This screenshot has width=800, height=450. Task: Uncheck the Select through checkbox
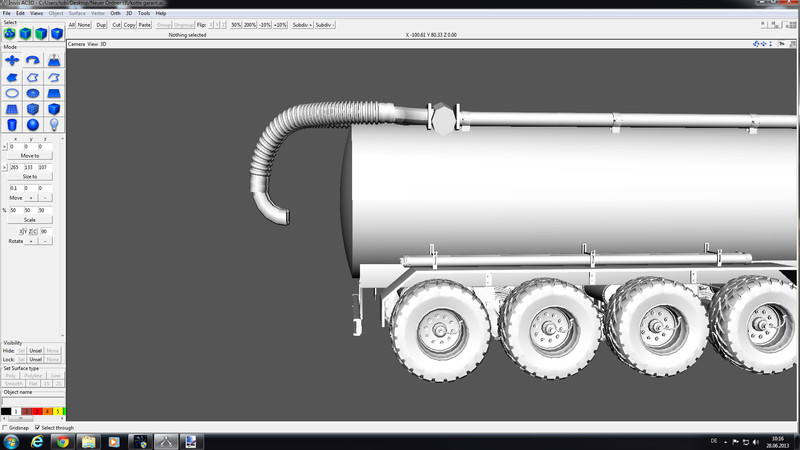37,428
